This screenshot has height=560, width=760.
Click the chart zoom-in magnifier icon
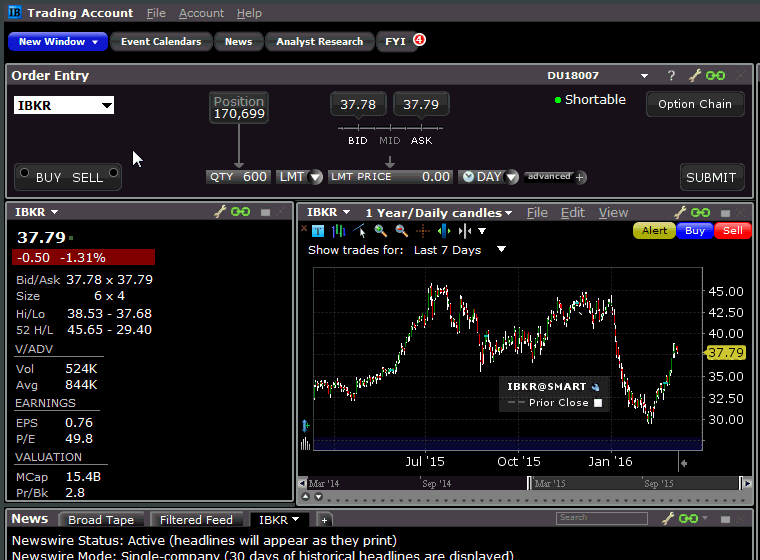click(381, 231)
